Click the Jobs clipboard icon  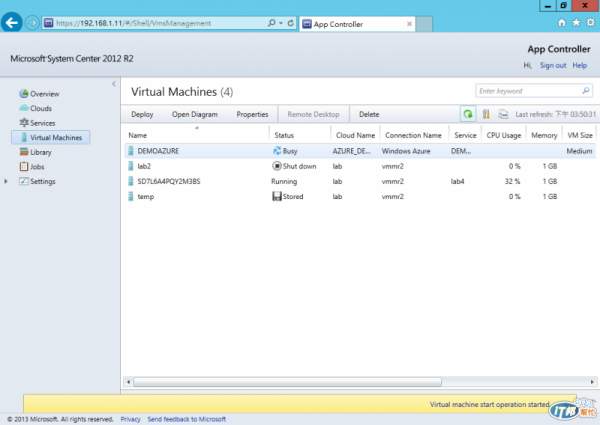pyautogui.click(x=24, y=166)
